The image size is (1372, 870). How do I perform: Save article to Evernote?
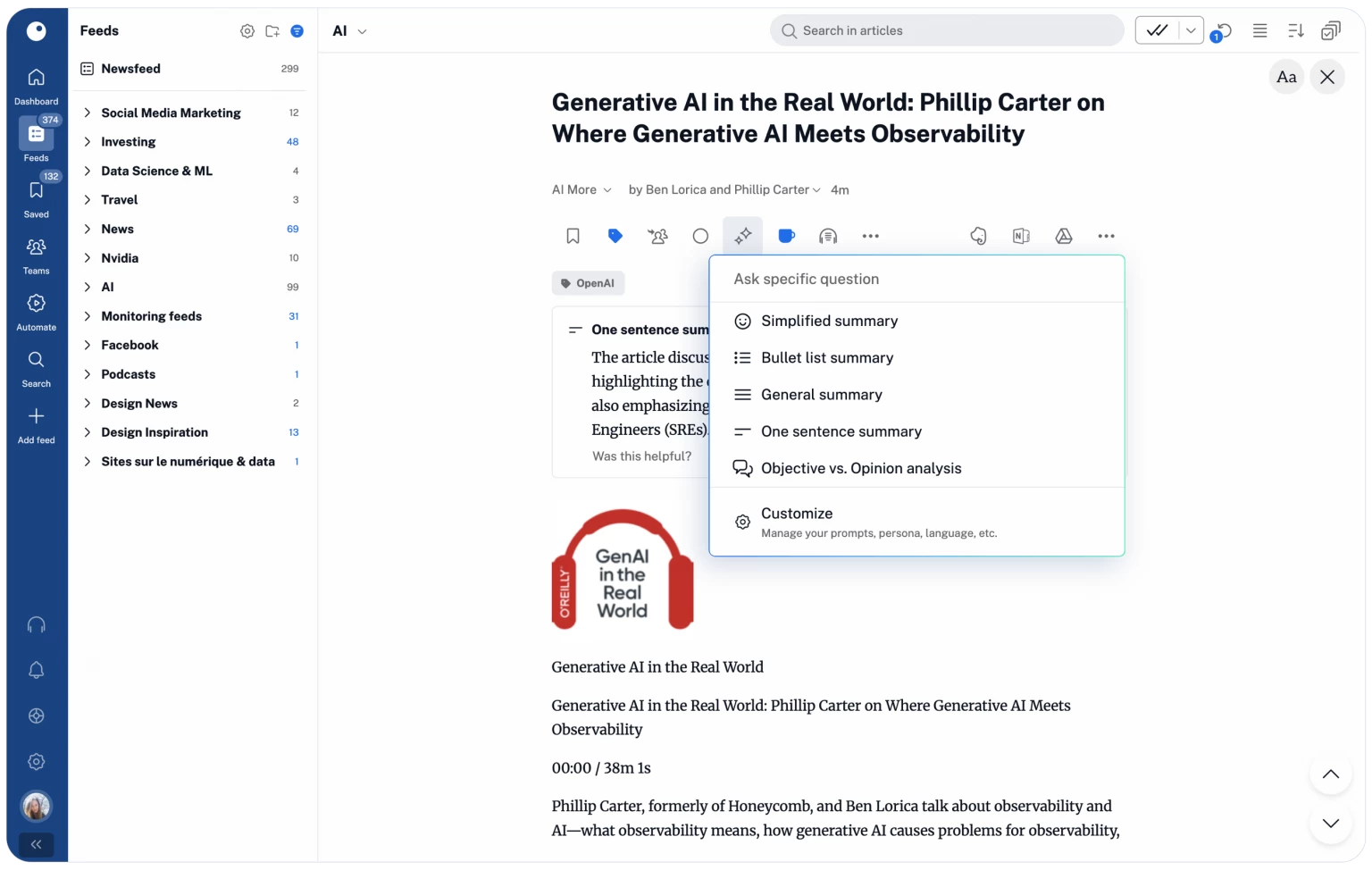(x=978, y=235)
